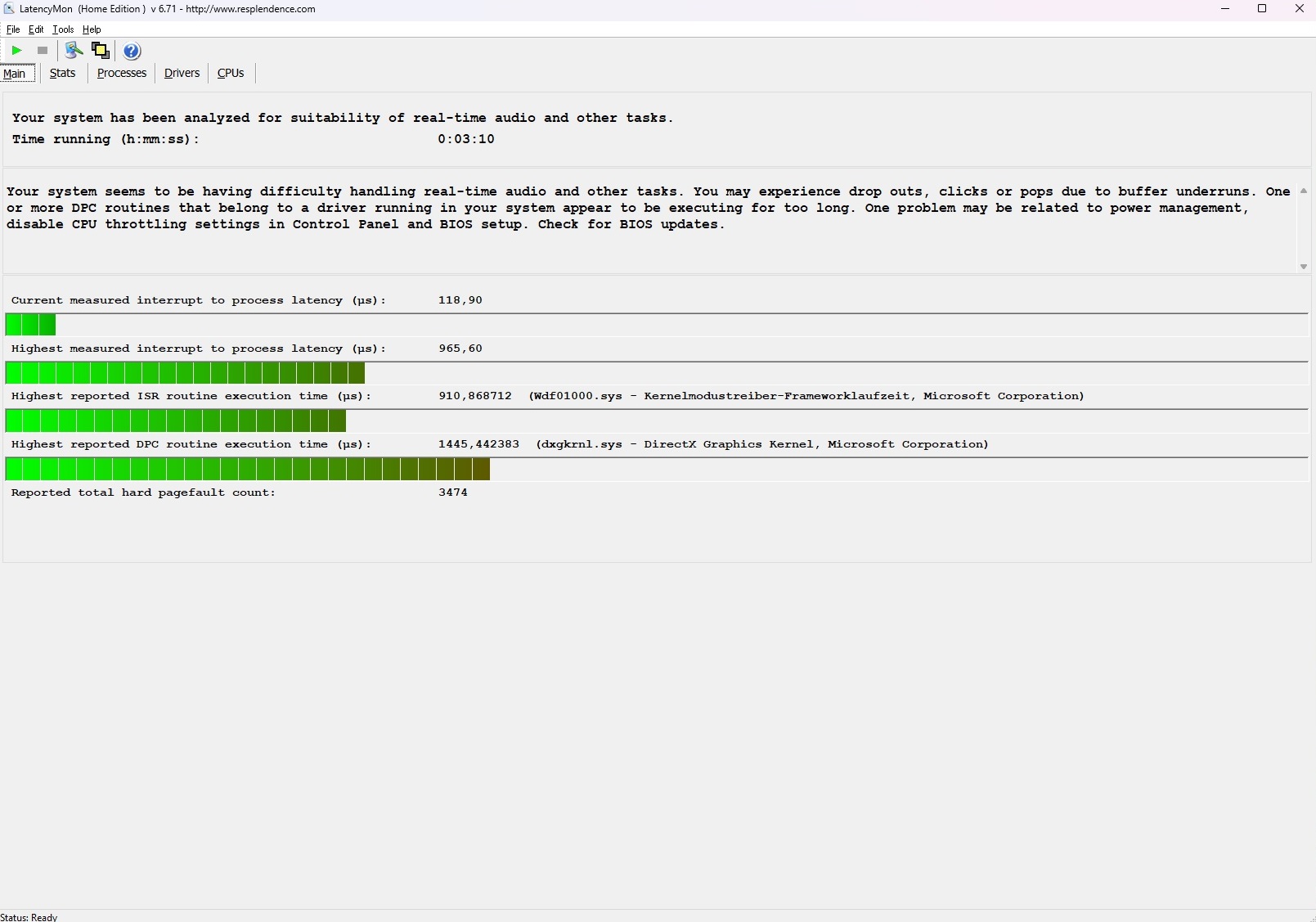Click the message box scroll-down arrow

coord(1303,267)
